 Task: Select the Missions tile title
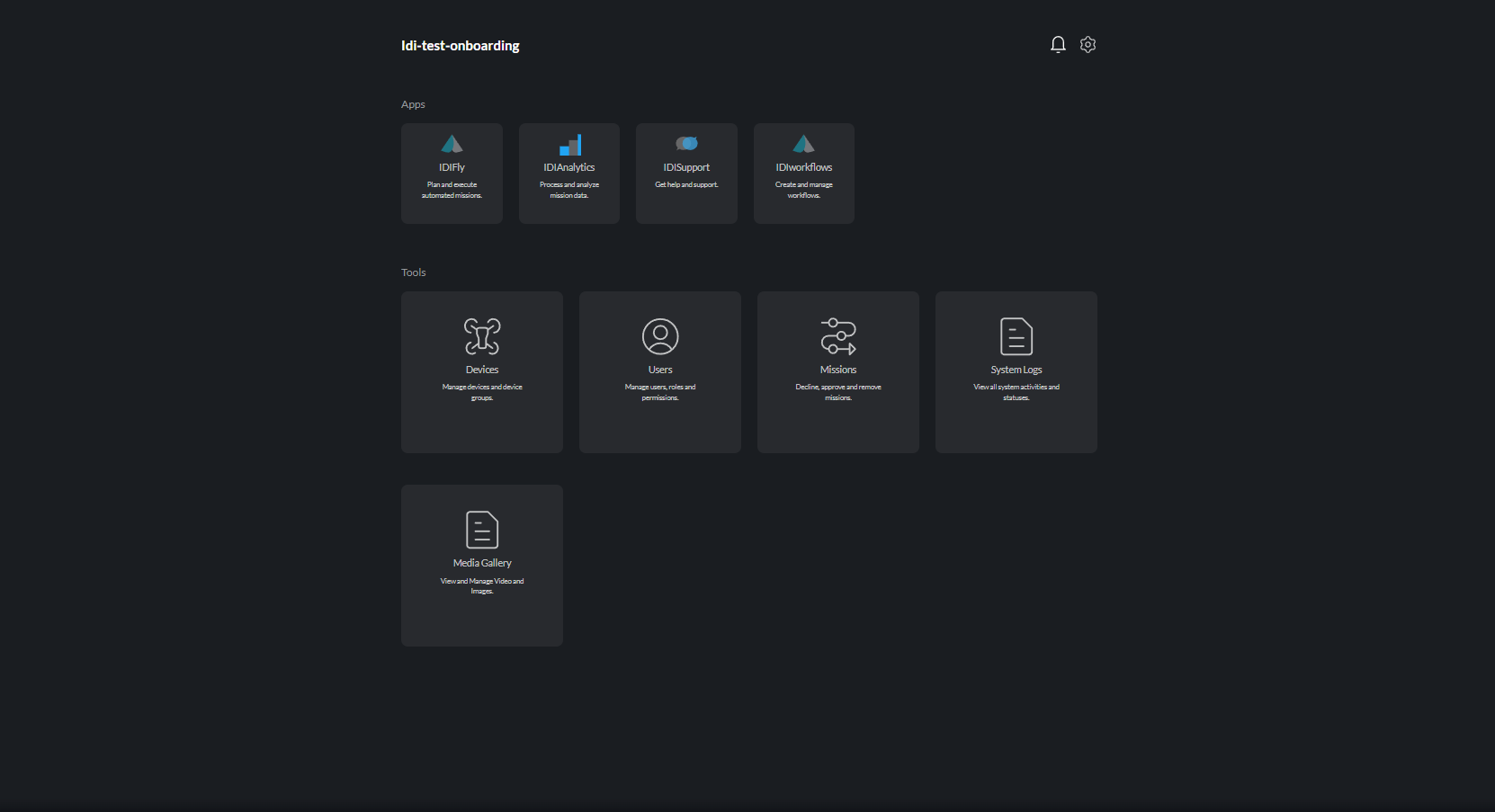[x=838, y=370]
